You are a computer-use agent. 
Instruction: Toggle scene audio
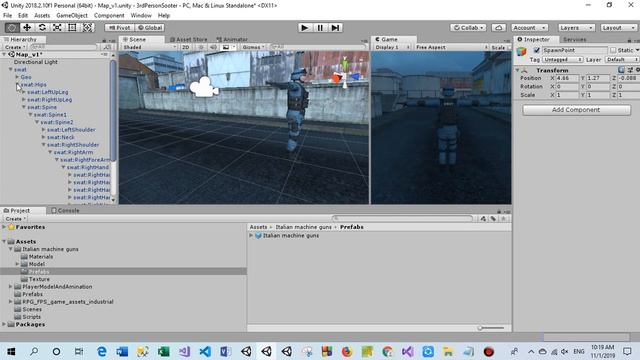(x=213, y=47)
